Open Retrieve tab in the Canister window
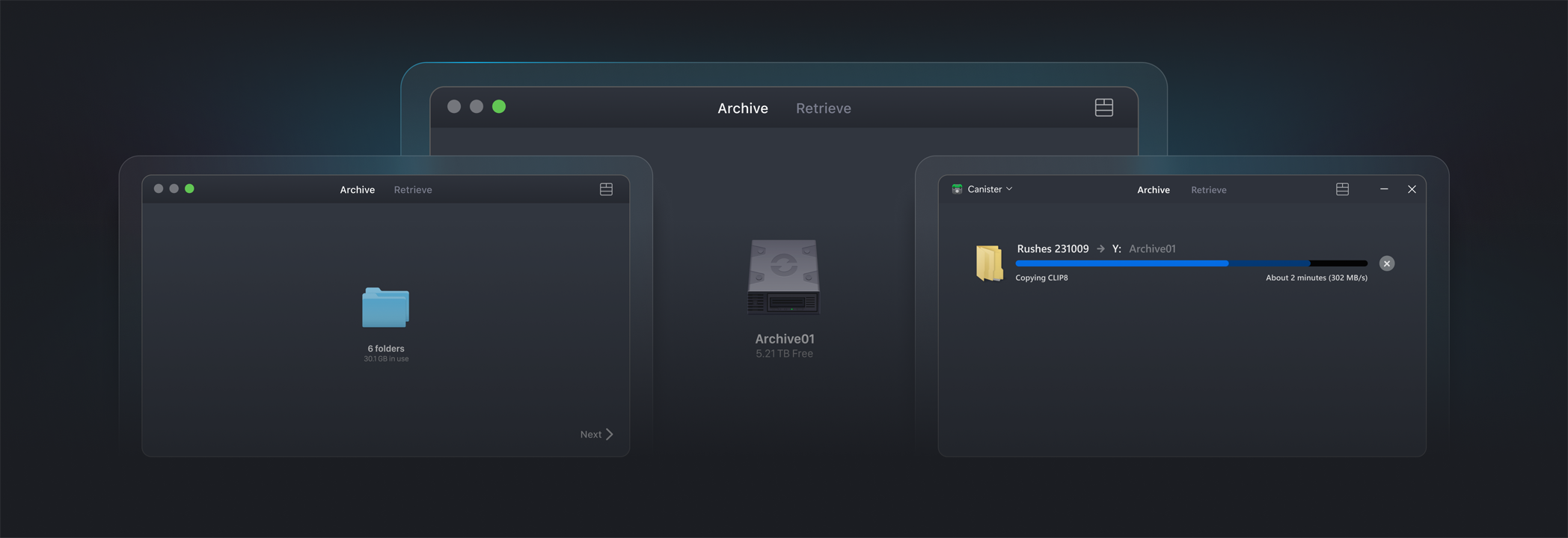Viewport: 1568px width, 538px height. click(x=1208, y=190)
